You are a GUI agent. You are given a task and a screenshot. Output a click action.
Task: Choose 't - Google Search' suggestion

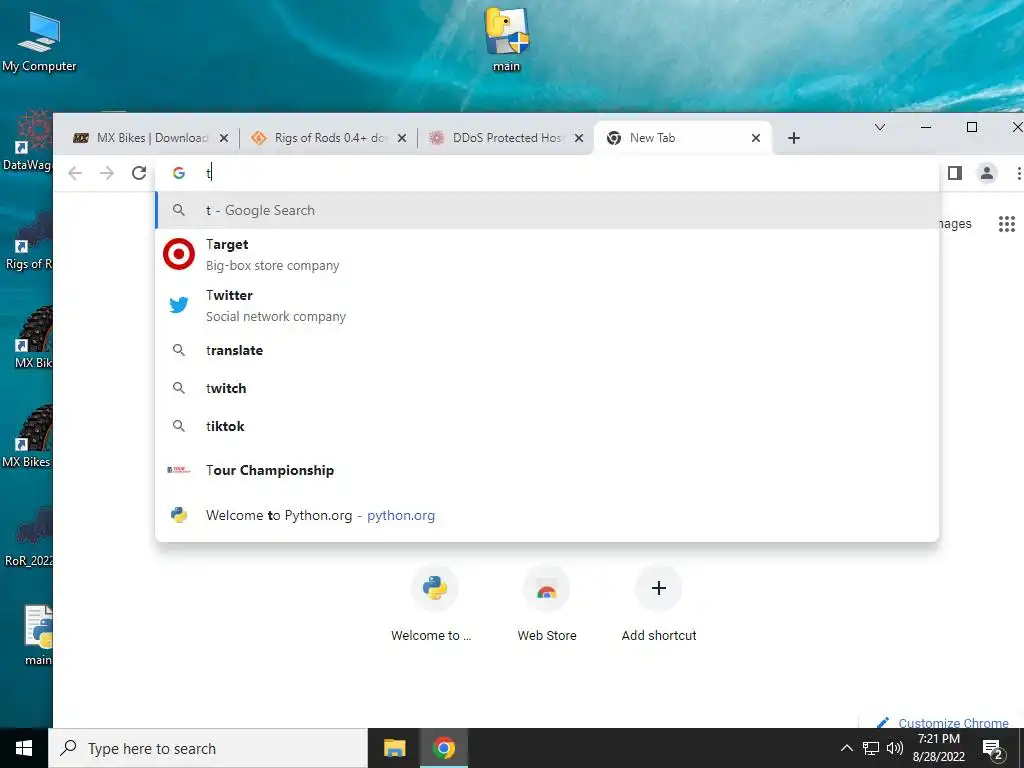pyautogui.click(x=547, y=210)
